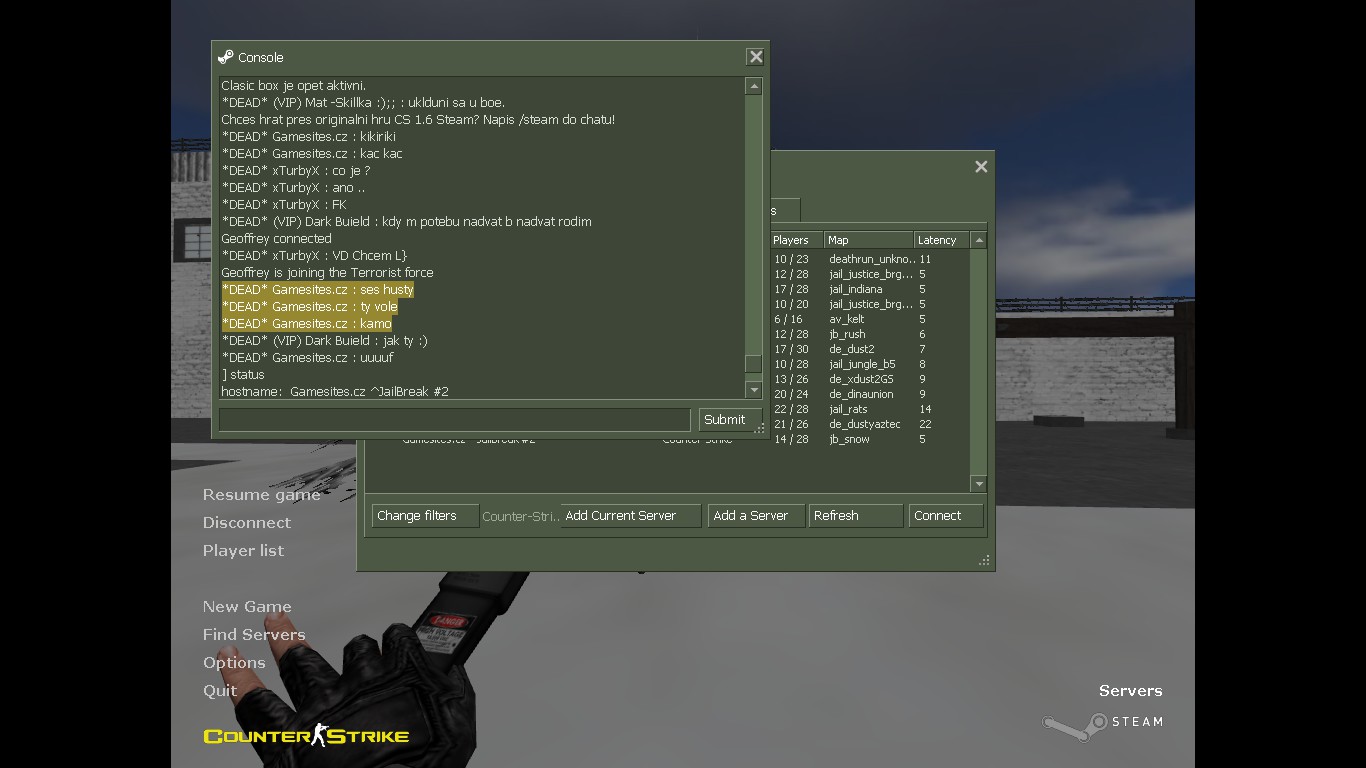Click highlighted console line 'ses husty'
Image resolution: width=1366 pixels, height=768 pixels.
318,290
